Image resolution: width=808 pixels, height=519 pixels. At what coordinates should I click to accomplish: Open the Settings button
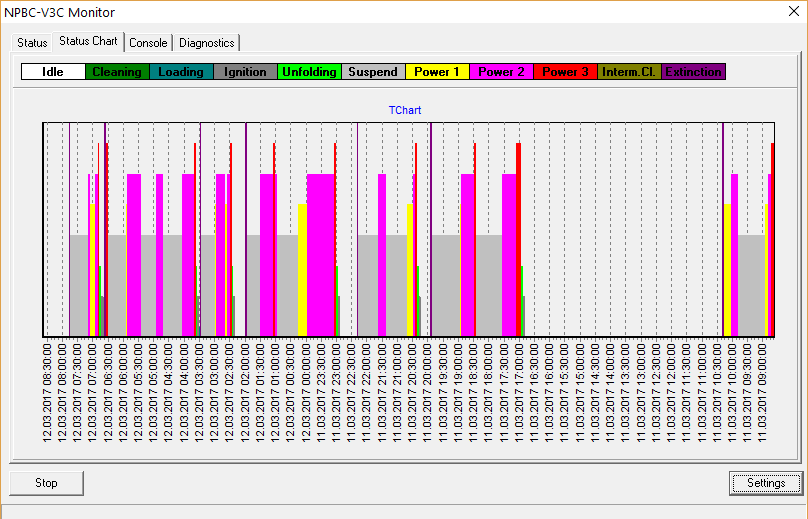coord(765,483)
